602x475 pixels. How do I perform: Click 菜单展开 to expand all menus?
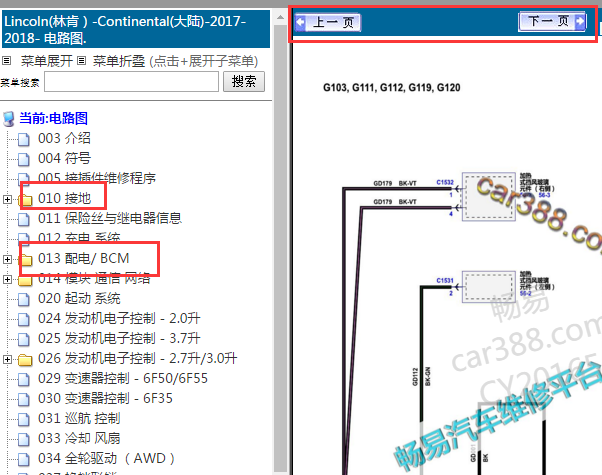click(x=46, y=61)
